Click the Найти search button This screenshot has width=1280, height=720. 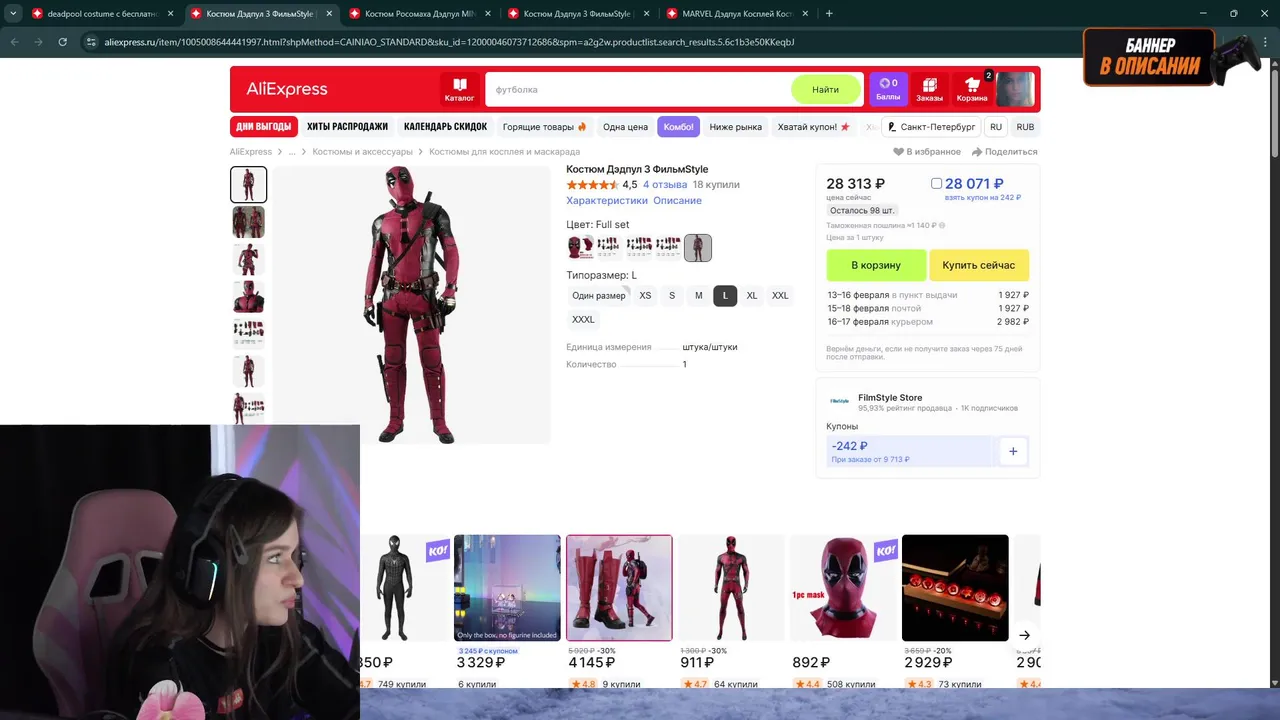[825, 89]
